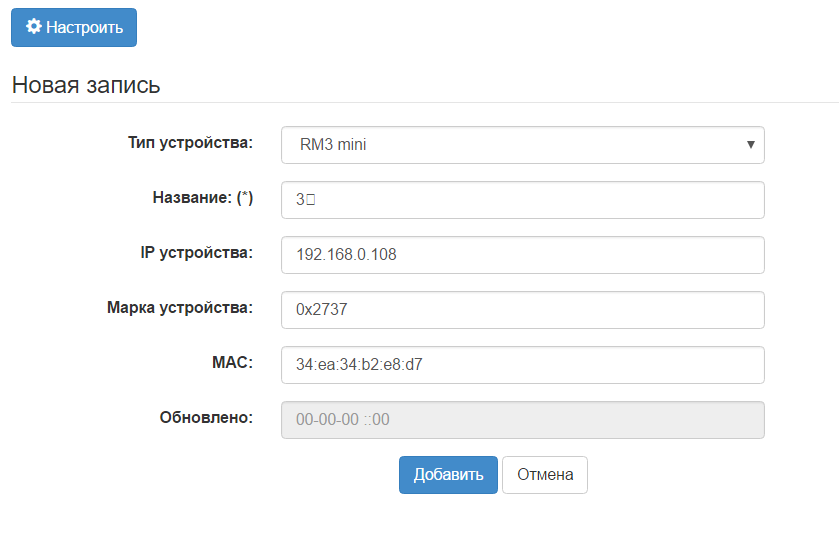Click the Тип устройства label
The width and height of the screenshot is (839, 536).
190,142
